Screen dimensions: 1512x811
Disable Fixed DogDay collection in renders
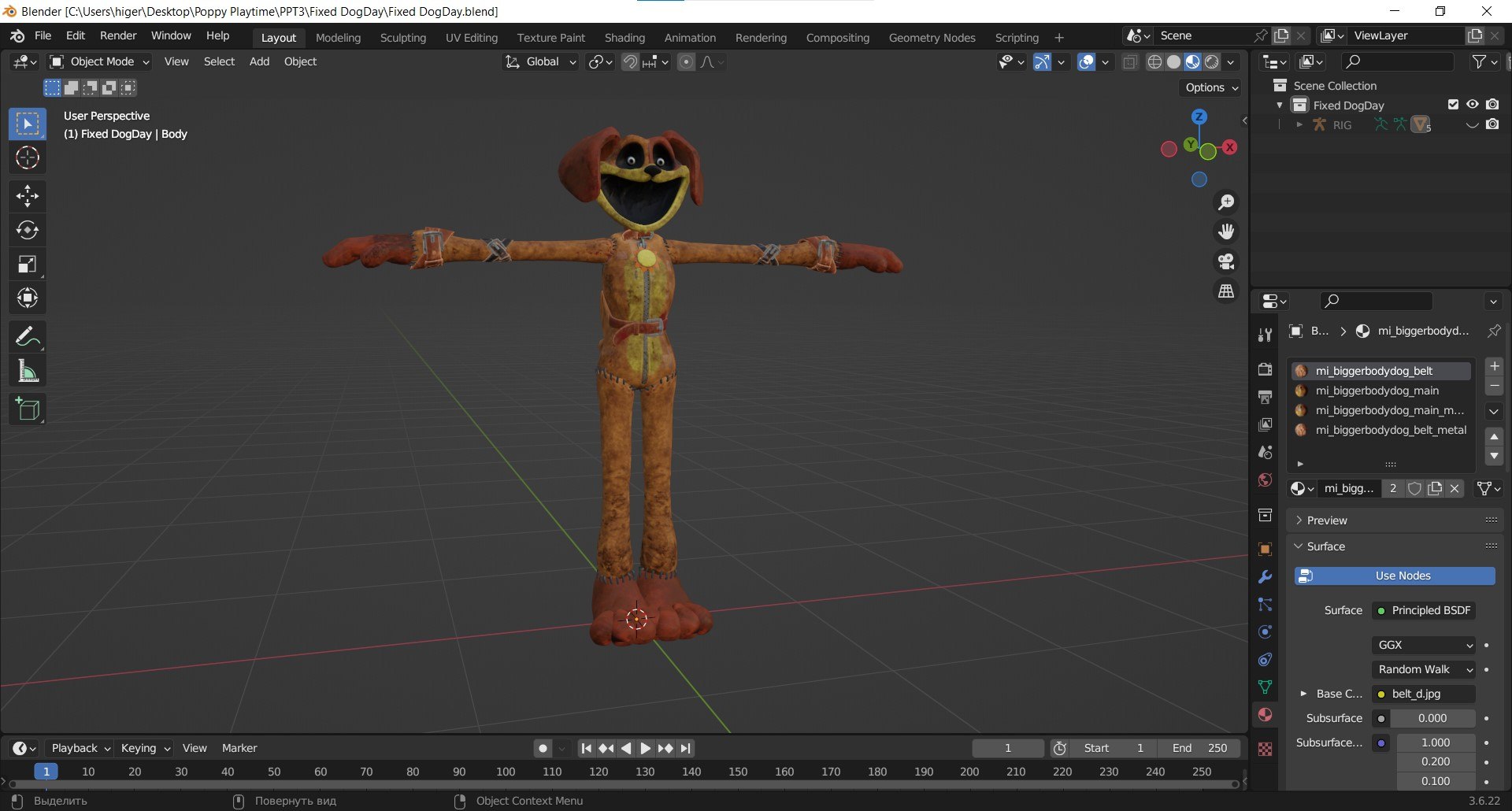(1492, 105)
